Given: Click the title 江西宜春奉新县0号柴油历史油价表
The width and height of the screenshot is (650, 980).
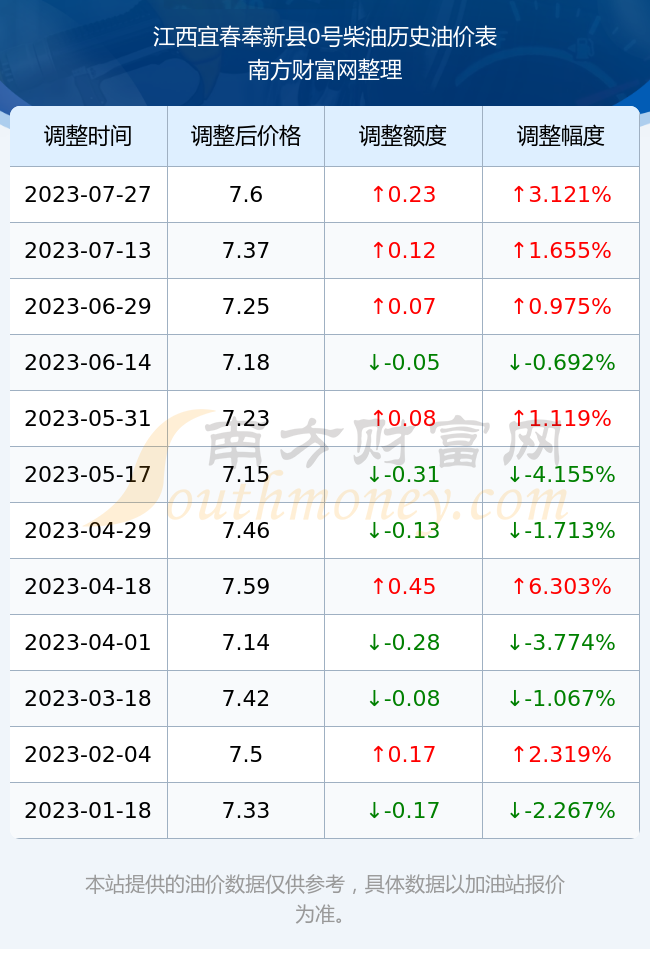Looking at the screenshot, I should click(324, 37).
